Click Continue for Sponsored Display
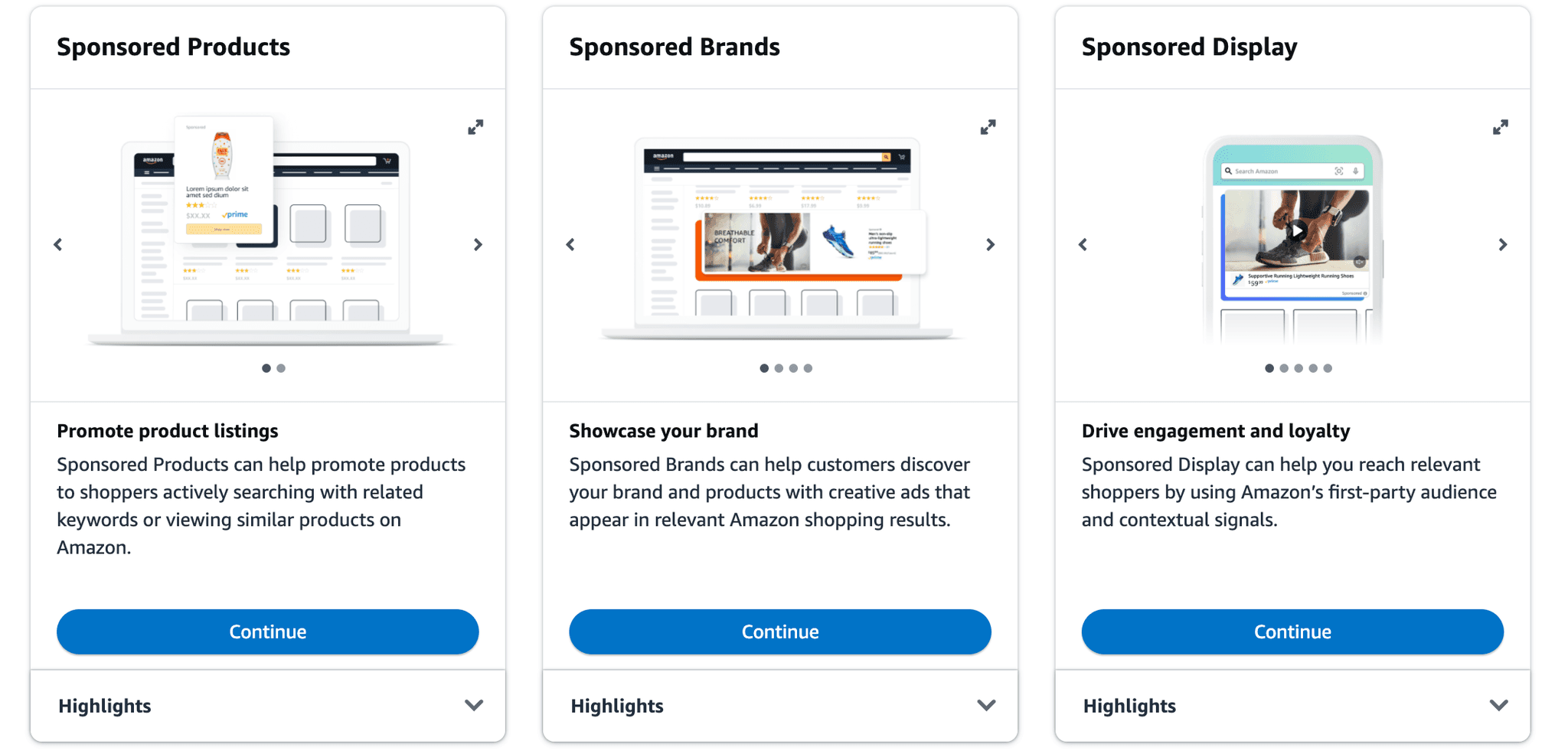1568x754 pixels. click(1292, 632)
